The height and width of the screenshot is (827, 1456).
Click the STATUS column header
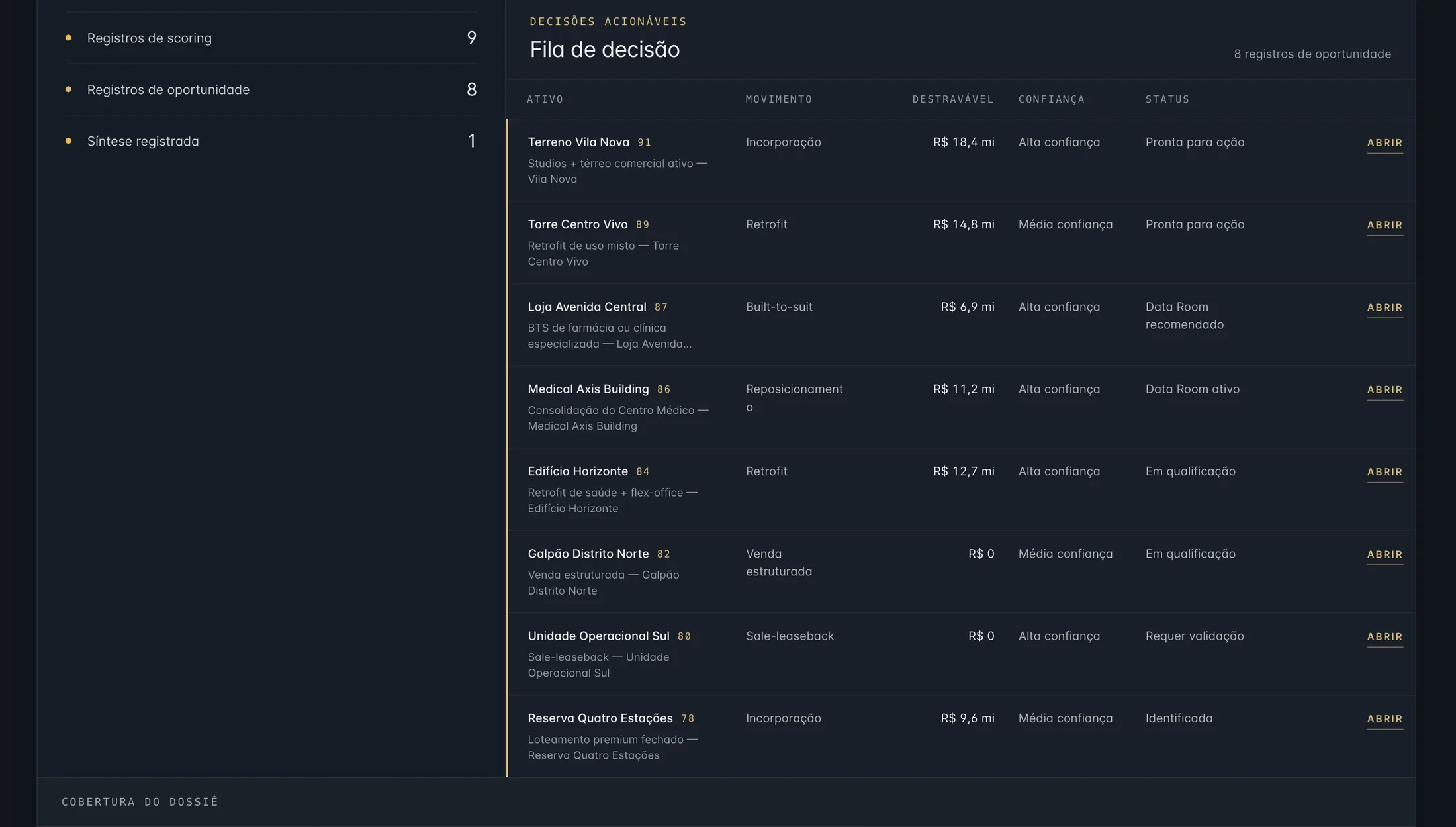[1167, 99]
